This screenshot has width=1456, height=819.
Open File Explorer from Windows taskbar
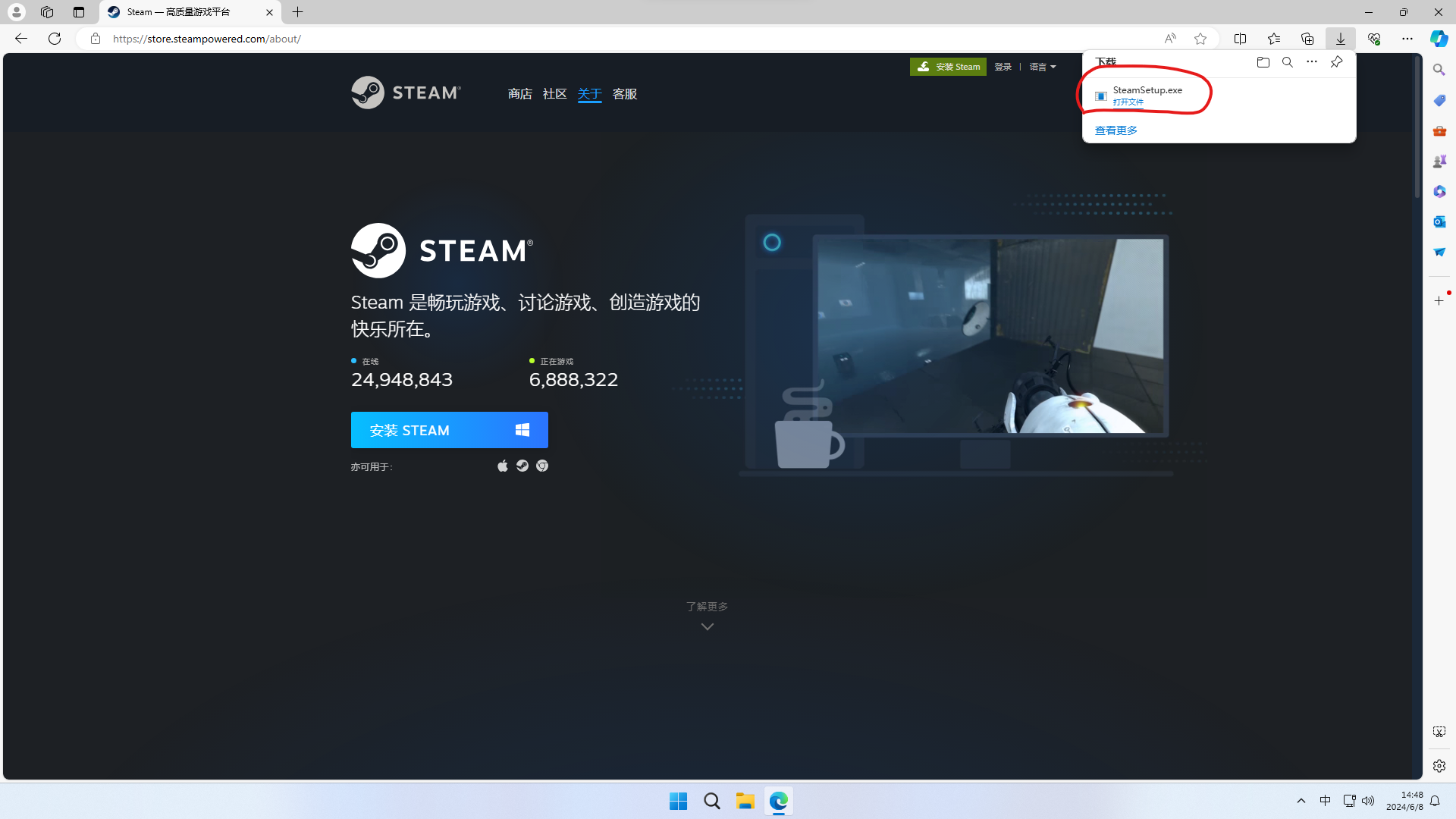pyautogui.click(x=745, y=801)
